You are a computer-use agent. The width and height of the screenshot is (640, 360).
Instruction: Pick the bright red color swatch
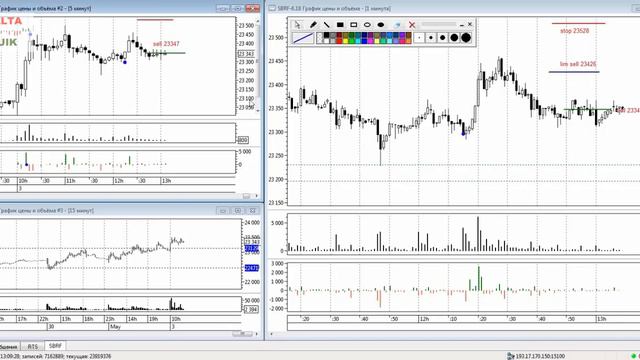pyautogui.click(x=339, y=41)
